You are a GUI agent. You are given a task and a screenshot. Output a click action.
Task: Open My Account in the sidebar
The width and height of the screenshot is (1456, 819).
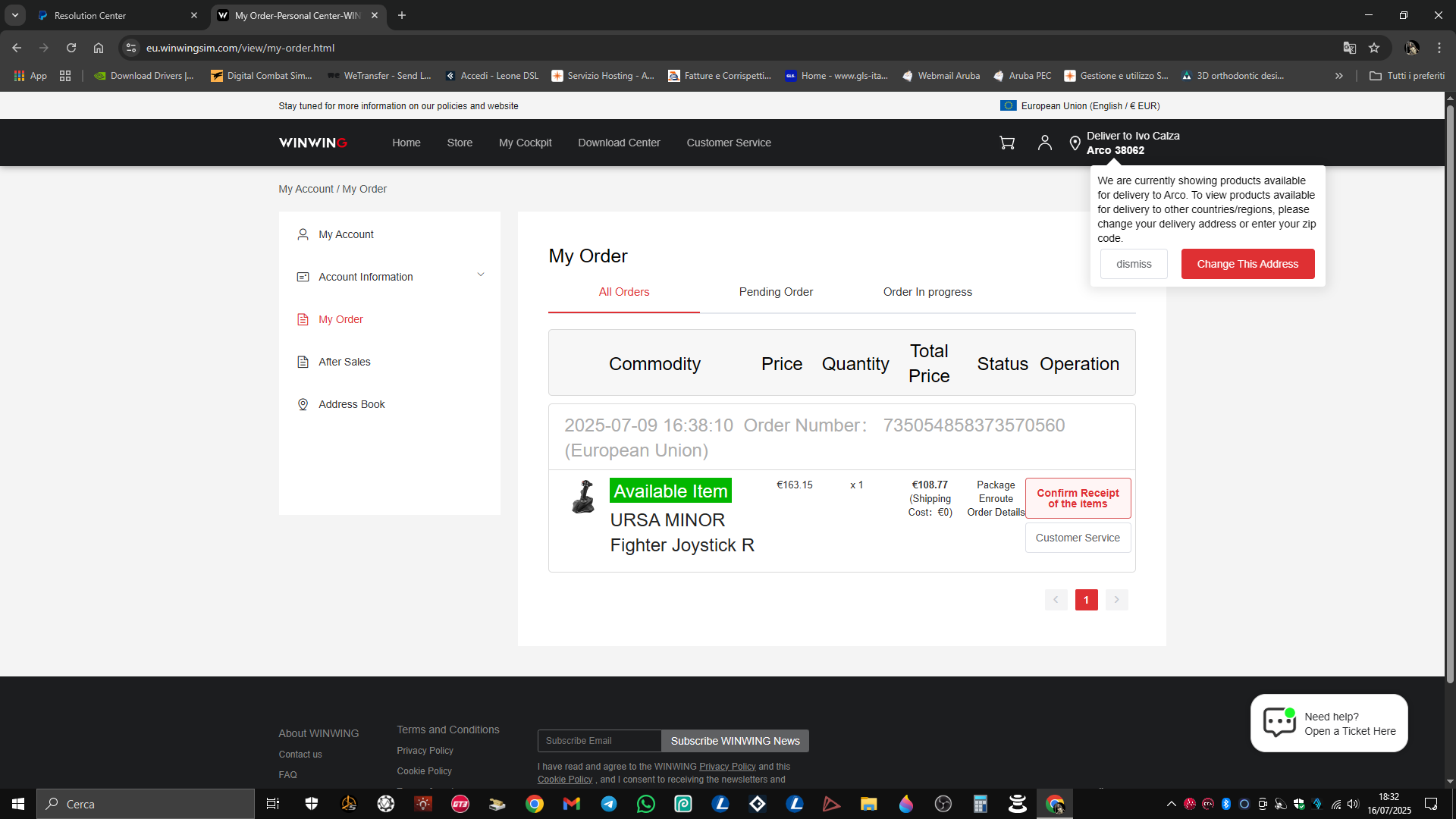[x=346, y=234]
